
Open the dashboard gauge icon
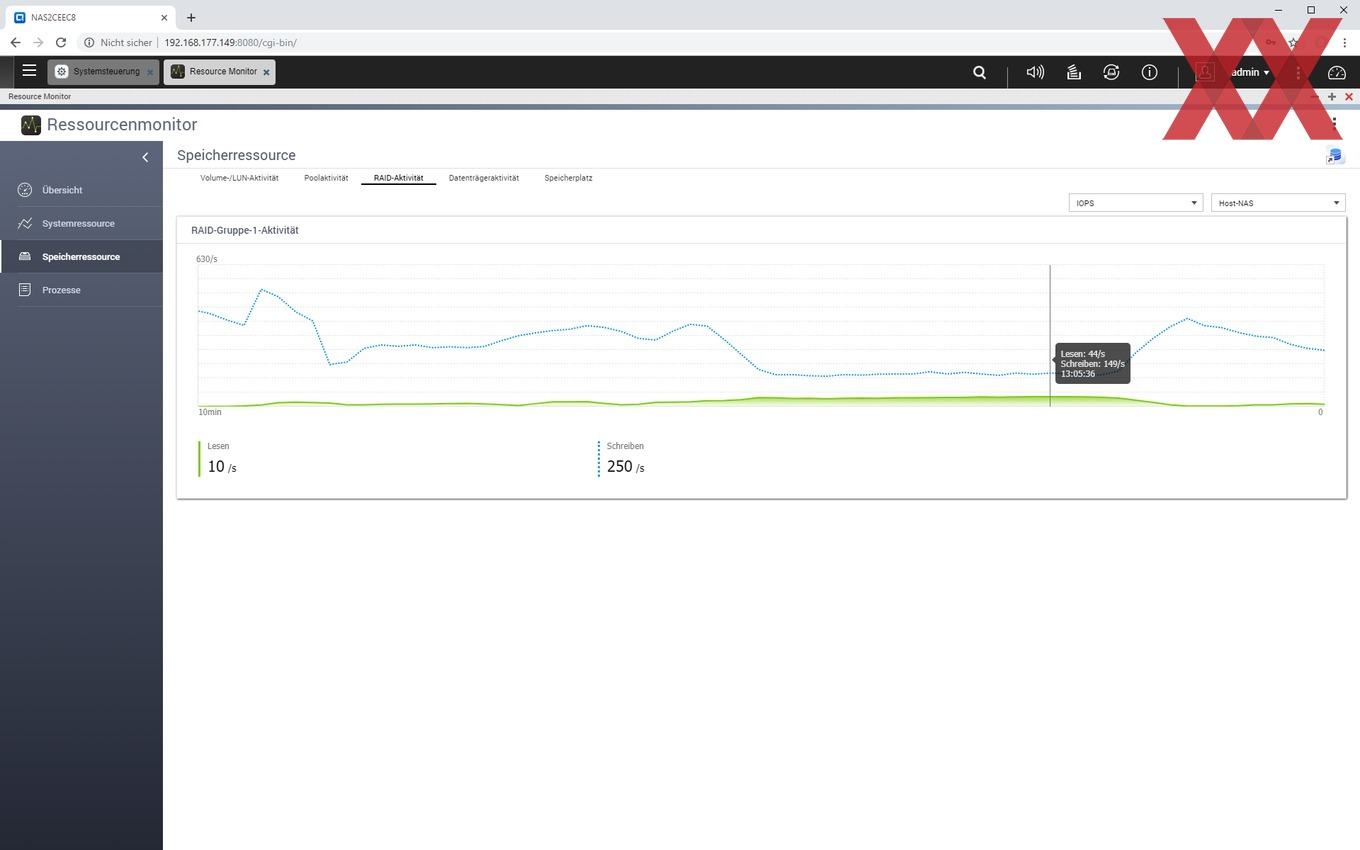1337,72
